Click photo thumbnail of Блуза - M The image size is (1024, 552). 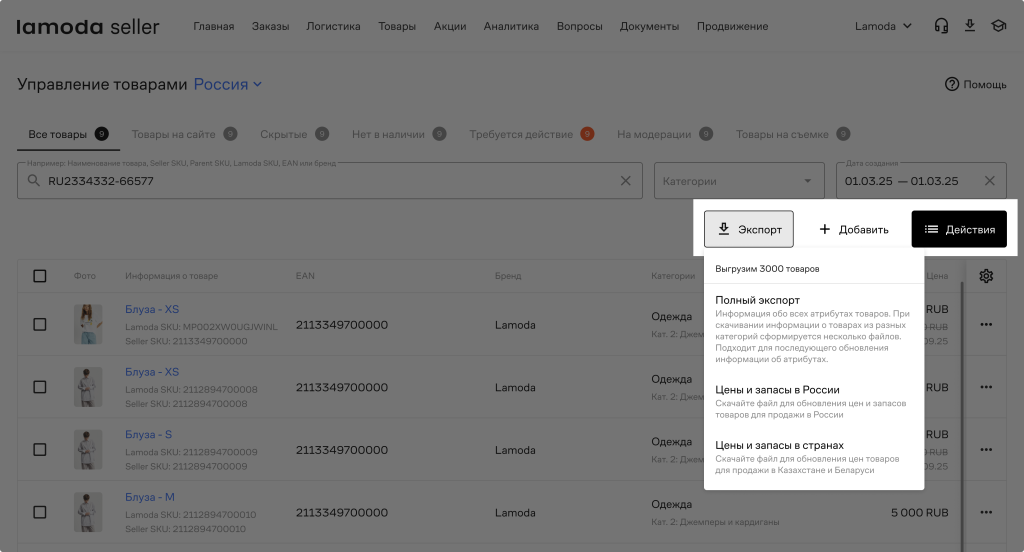pyautogui.click(x=88, y=512)
